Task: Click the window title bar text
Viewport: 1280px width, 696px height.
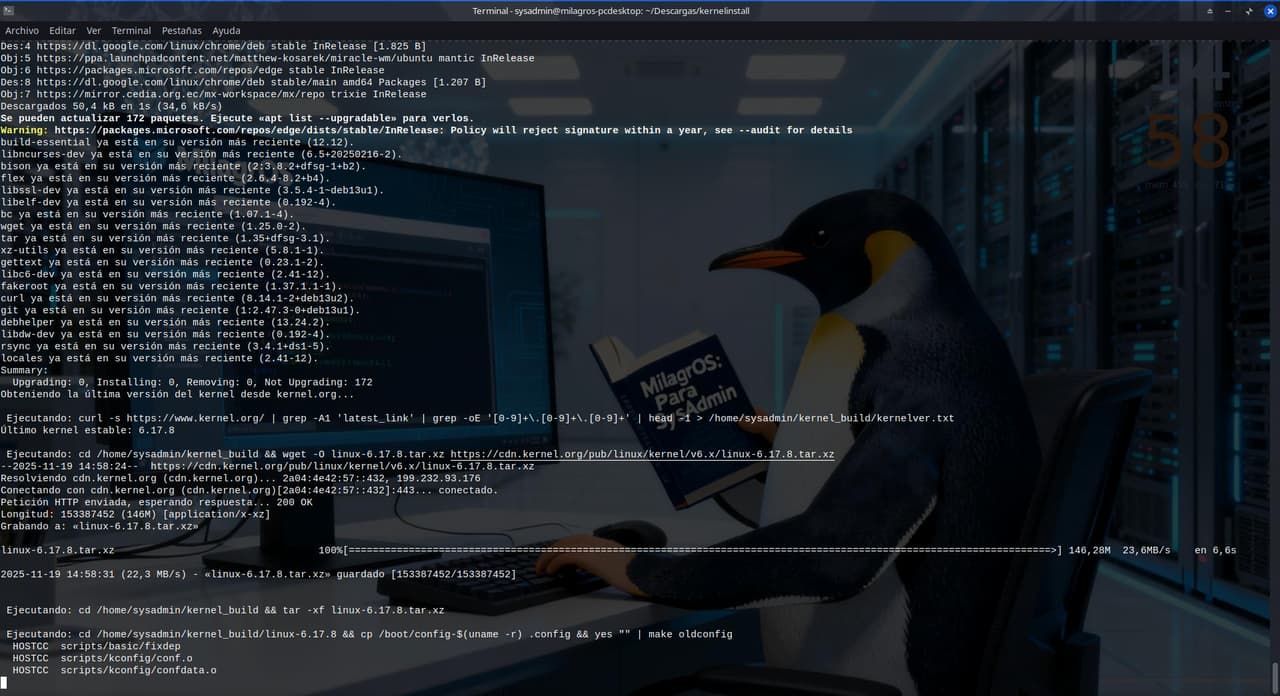Action: [639, 10]
